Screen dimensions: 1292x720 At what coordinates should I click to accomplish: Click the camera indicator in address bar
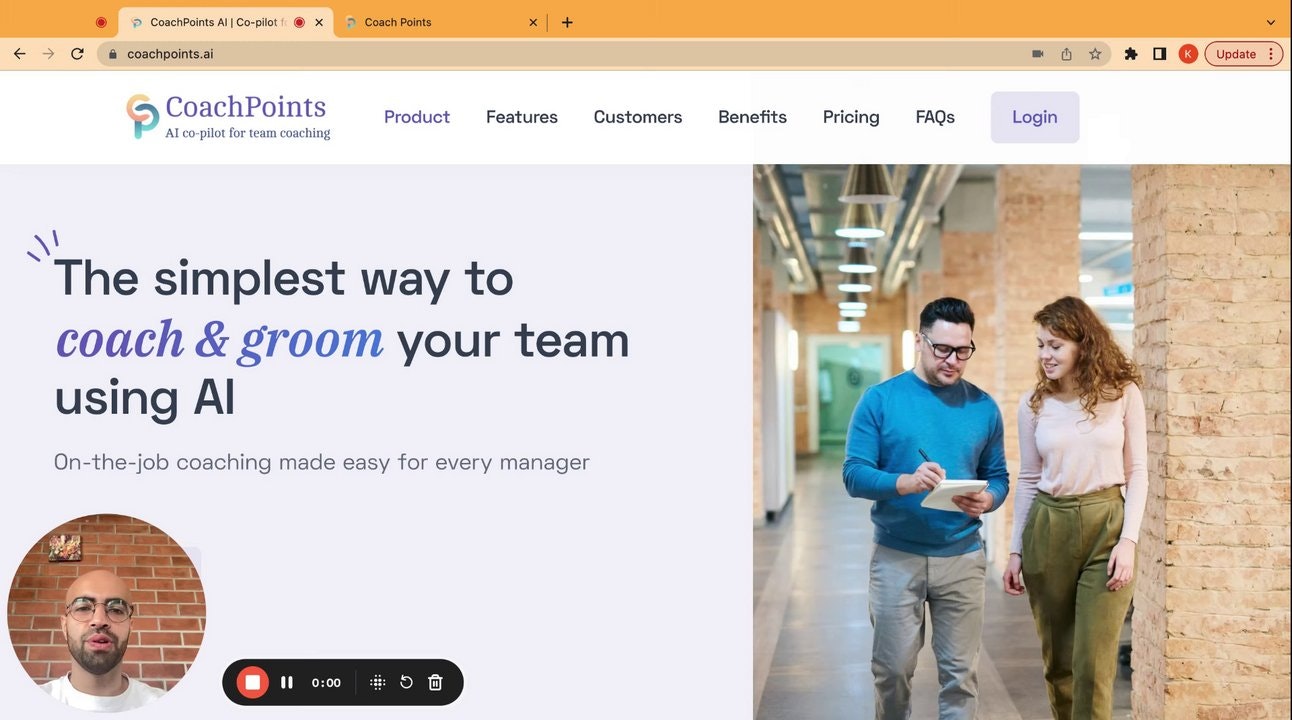(1038, 54)
